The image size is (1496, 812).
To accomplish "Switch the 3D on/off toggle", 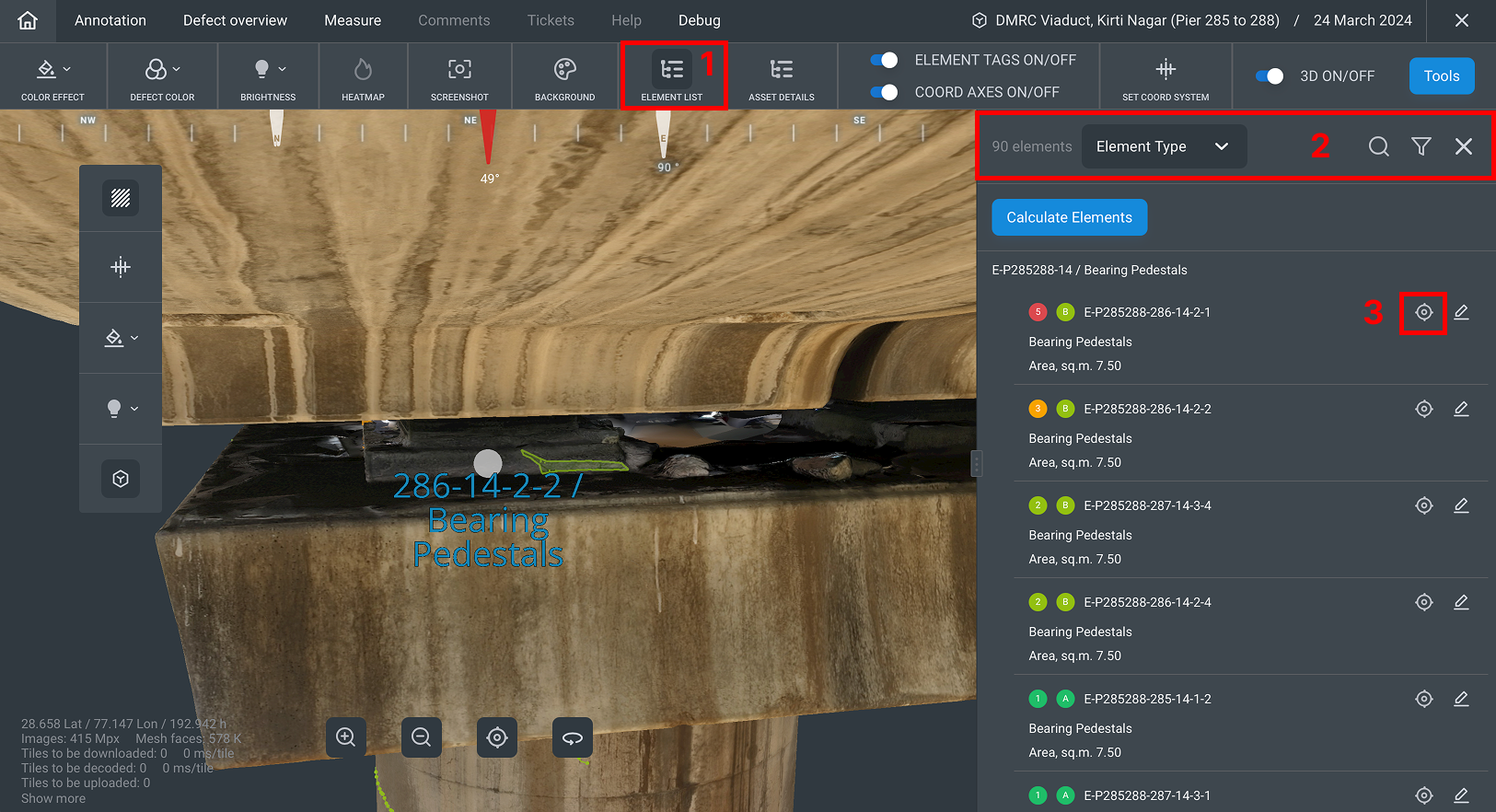I will point(1270,76).
